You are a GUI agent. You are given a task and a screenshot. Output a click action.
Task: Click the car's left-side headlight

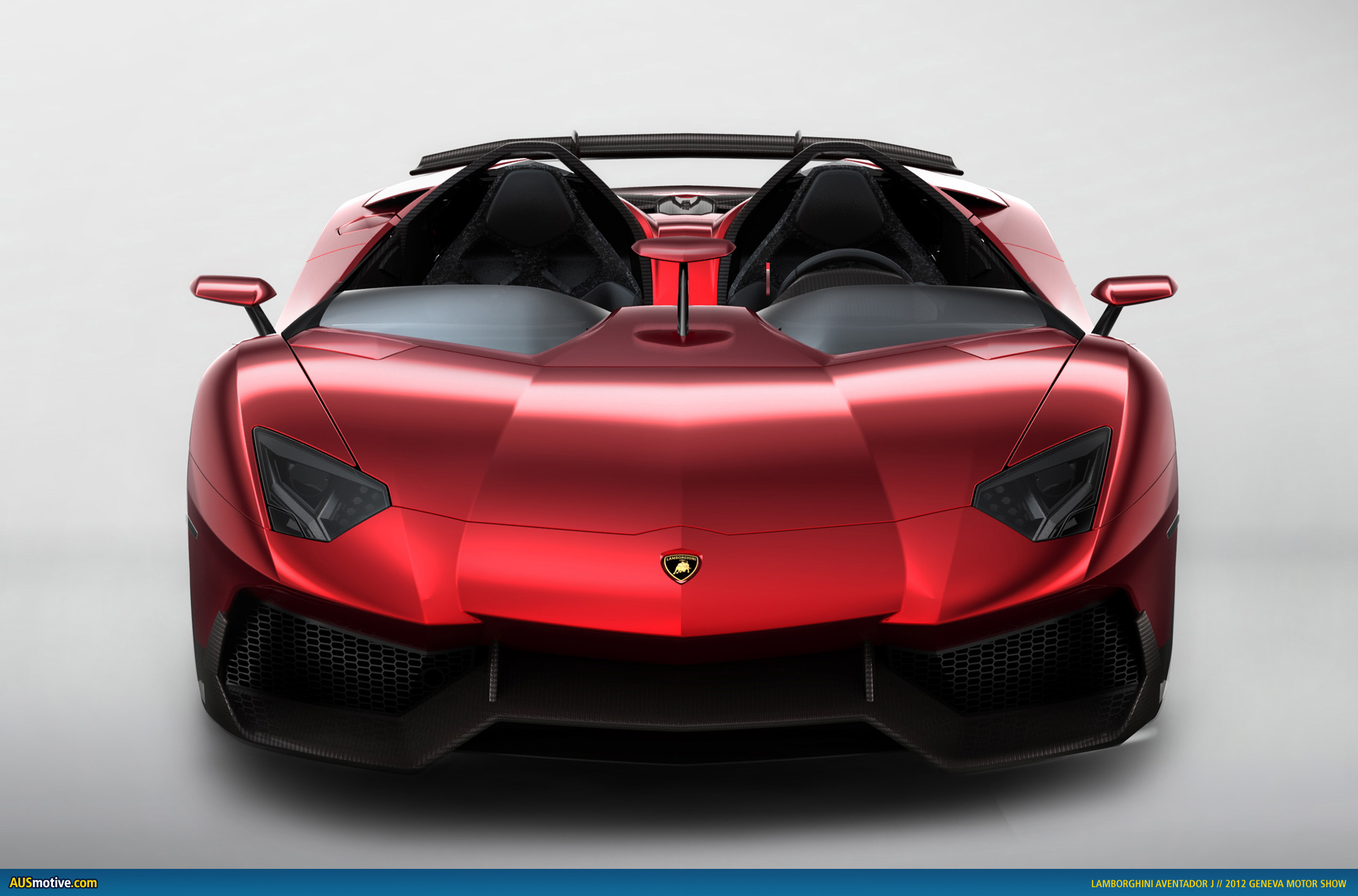point(319,487)
